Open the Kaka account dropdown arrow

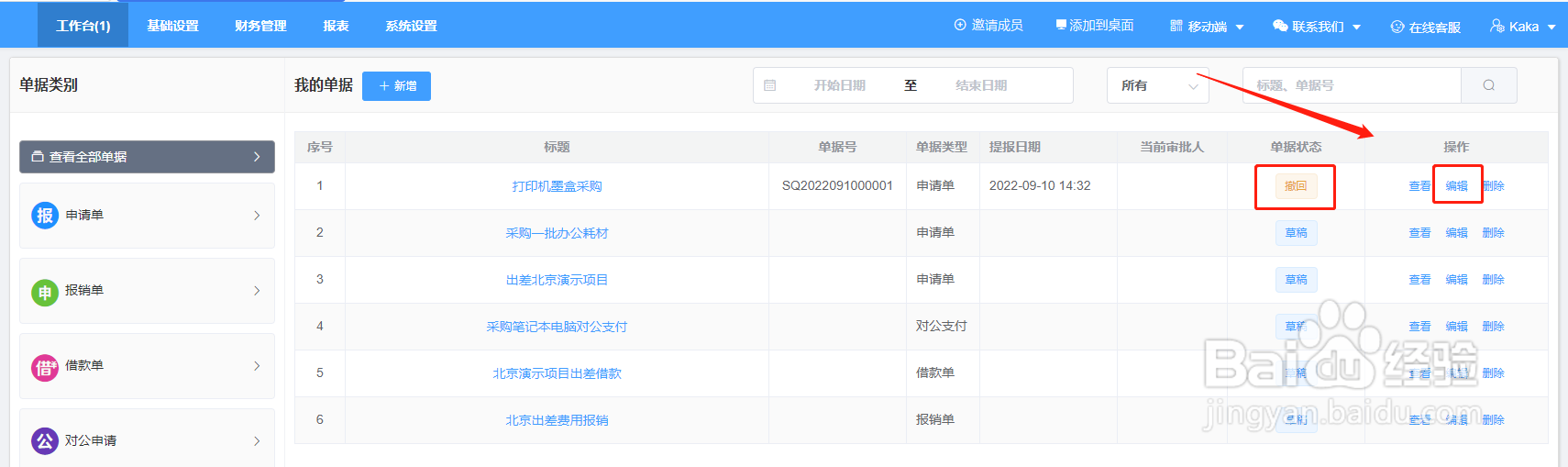pos(1551,28)
